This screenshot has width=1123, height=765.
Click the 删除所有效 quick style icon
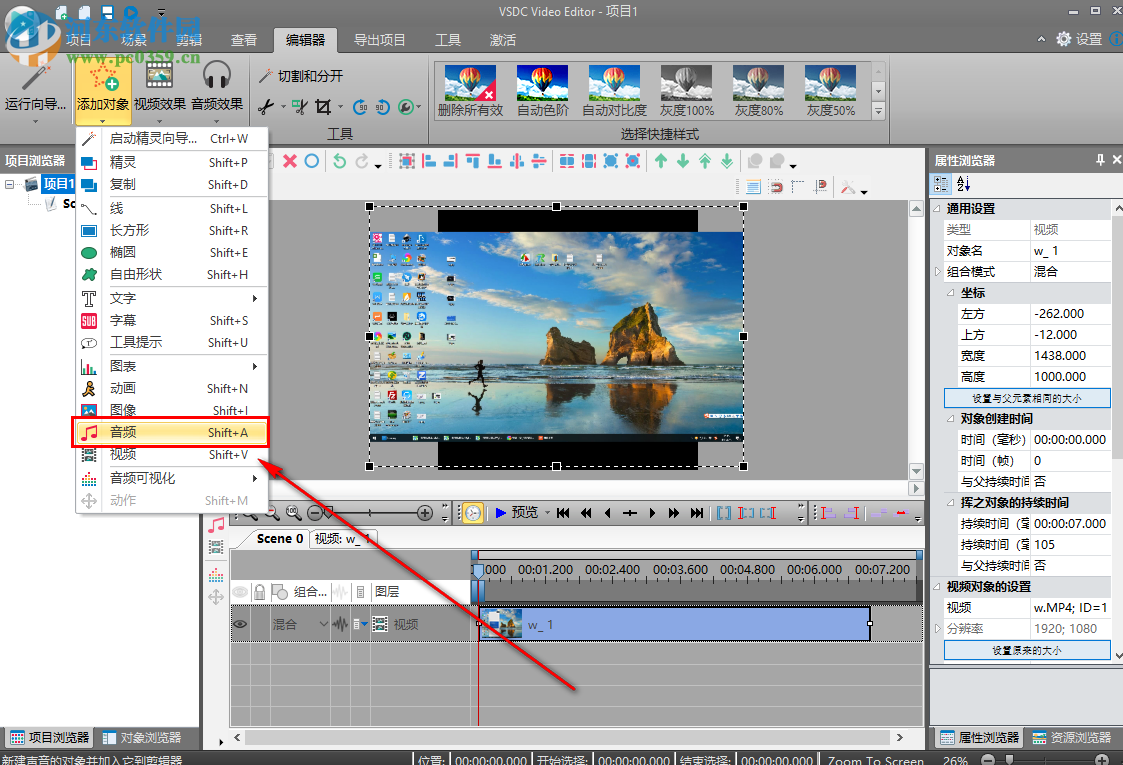click(x=469, y=85)
